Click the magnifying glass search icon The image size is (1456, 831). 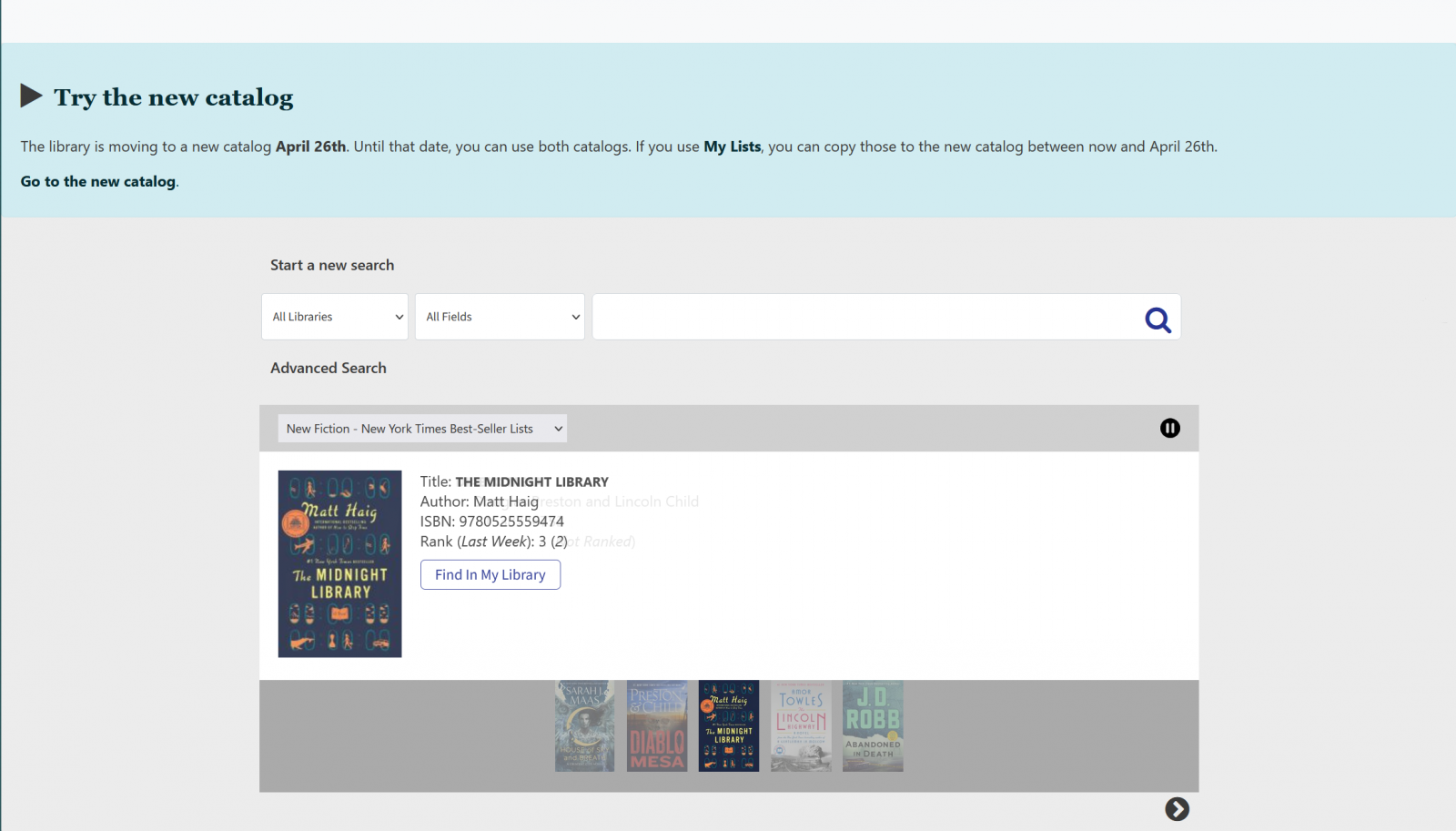point(1158,319)
